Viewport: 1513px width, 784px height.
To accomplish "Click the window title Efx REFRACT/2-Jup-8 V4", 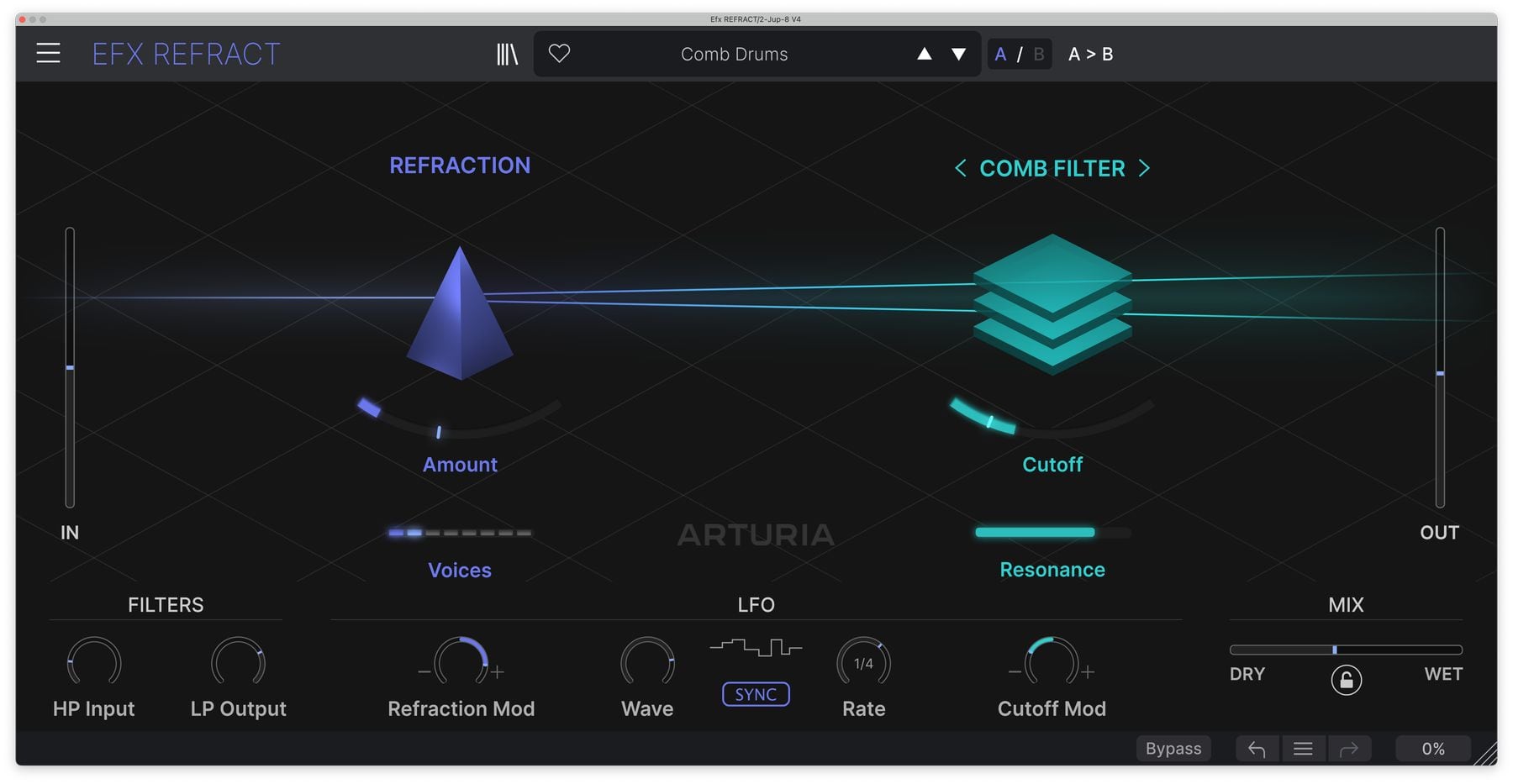I will [x=756, y=19].
